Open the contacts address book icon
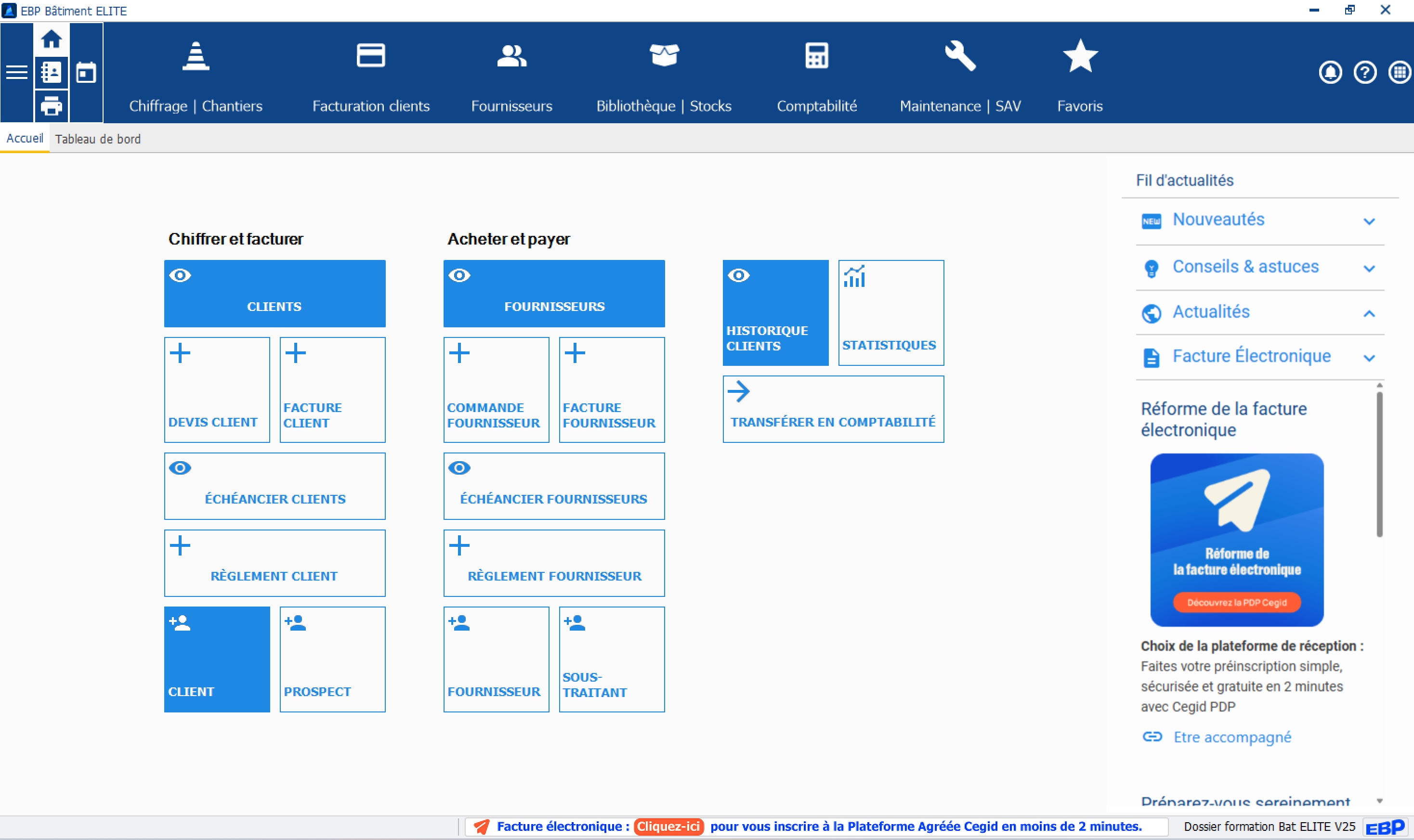 click(x=51, y=73)
